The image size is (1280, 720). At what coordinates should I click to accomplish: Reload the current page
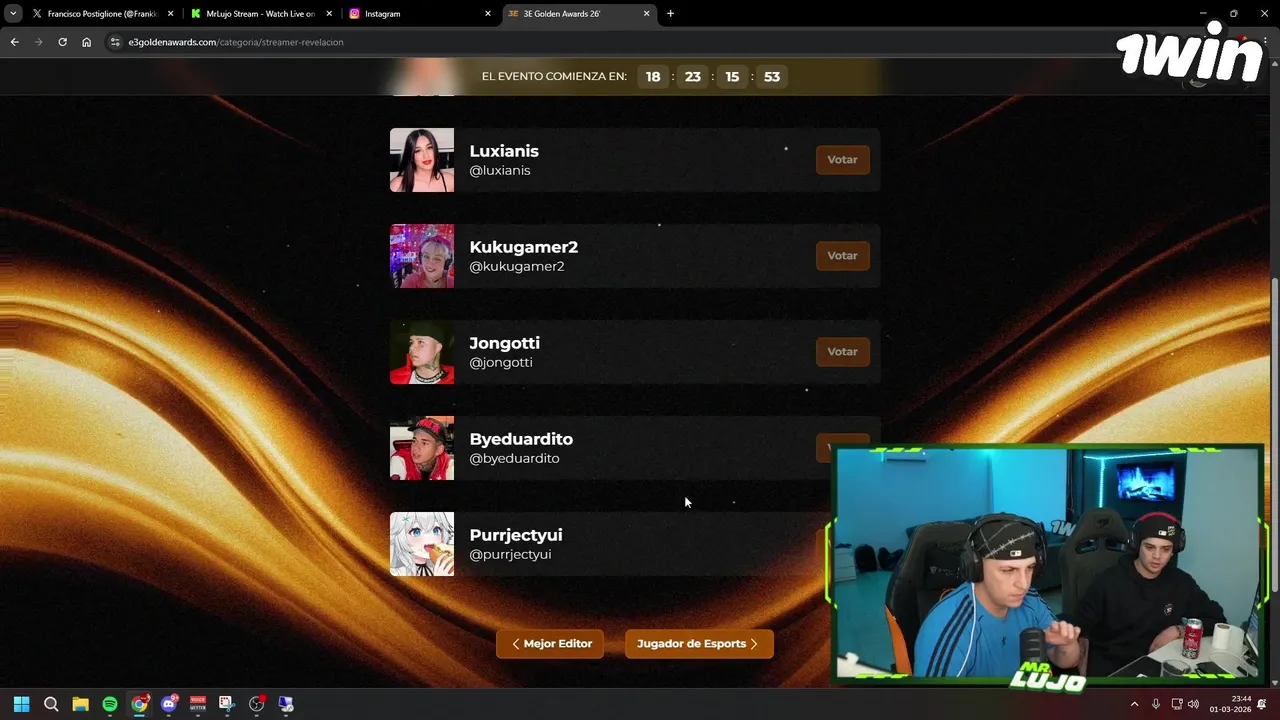[x=62, y=42]
